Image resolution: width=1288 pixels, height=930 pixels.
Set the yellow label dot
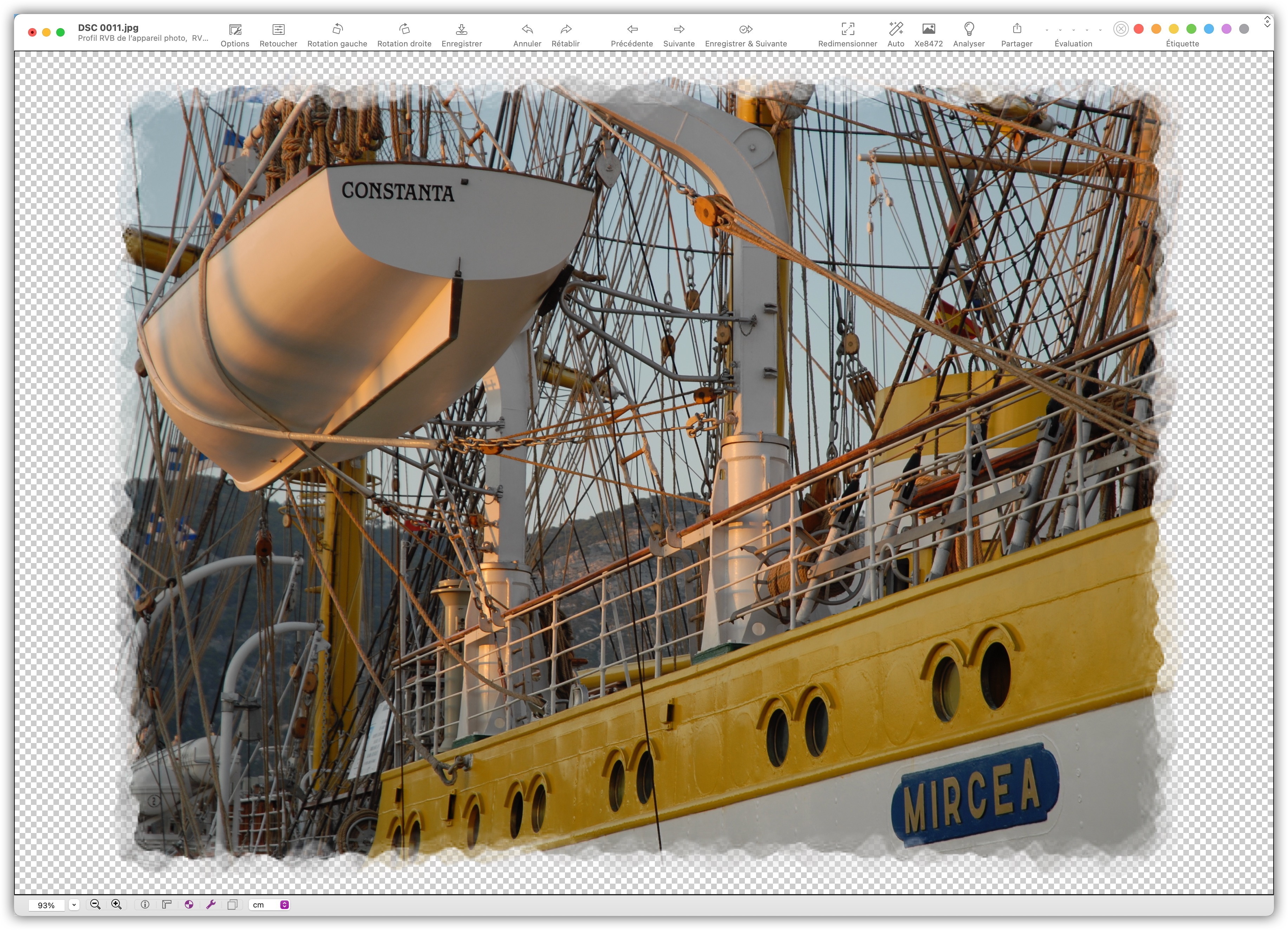point(1174,29)
